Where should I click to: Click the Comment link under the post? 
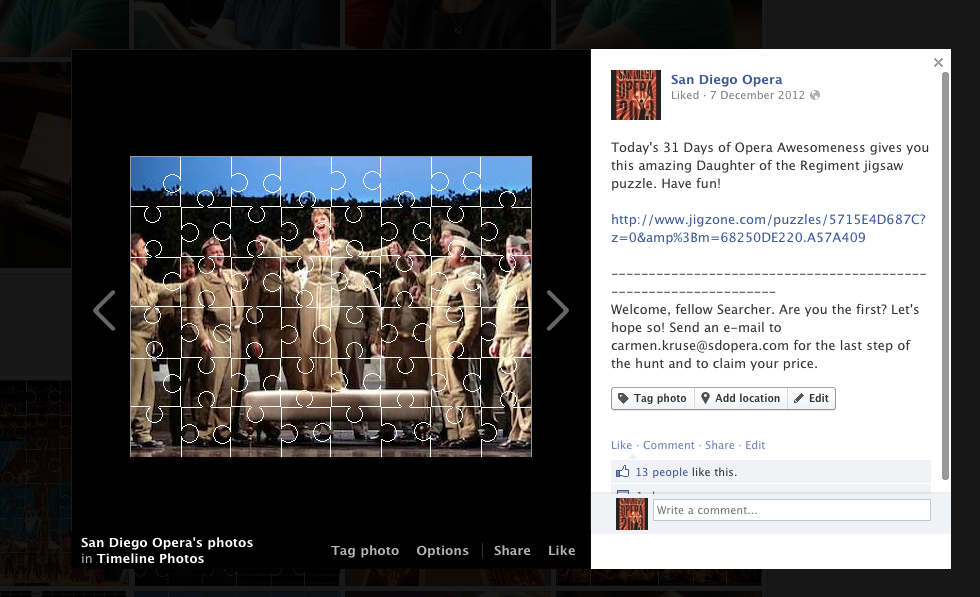pyautogui.click(x=669, y=445)
